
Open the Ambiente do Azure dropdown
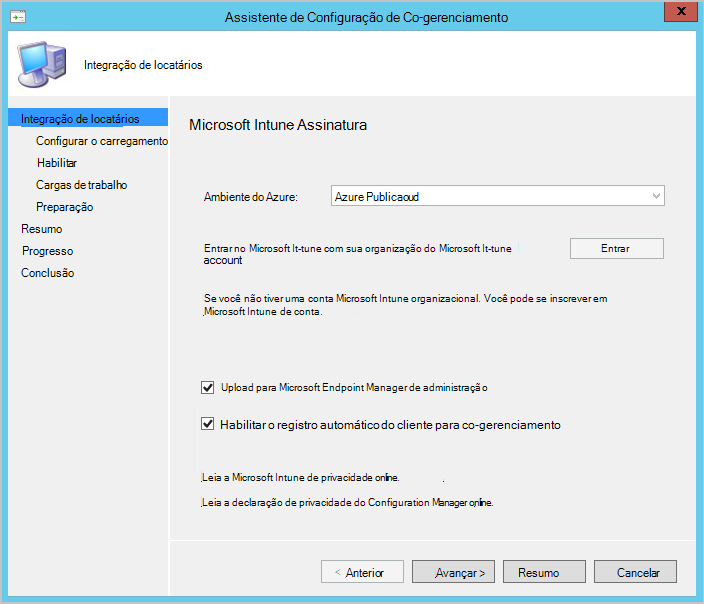497,196
